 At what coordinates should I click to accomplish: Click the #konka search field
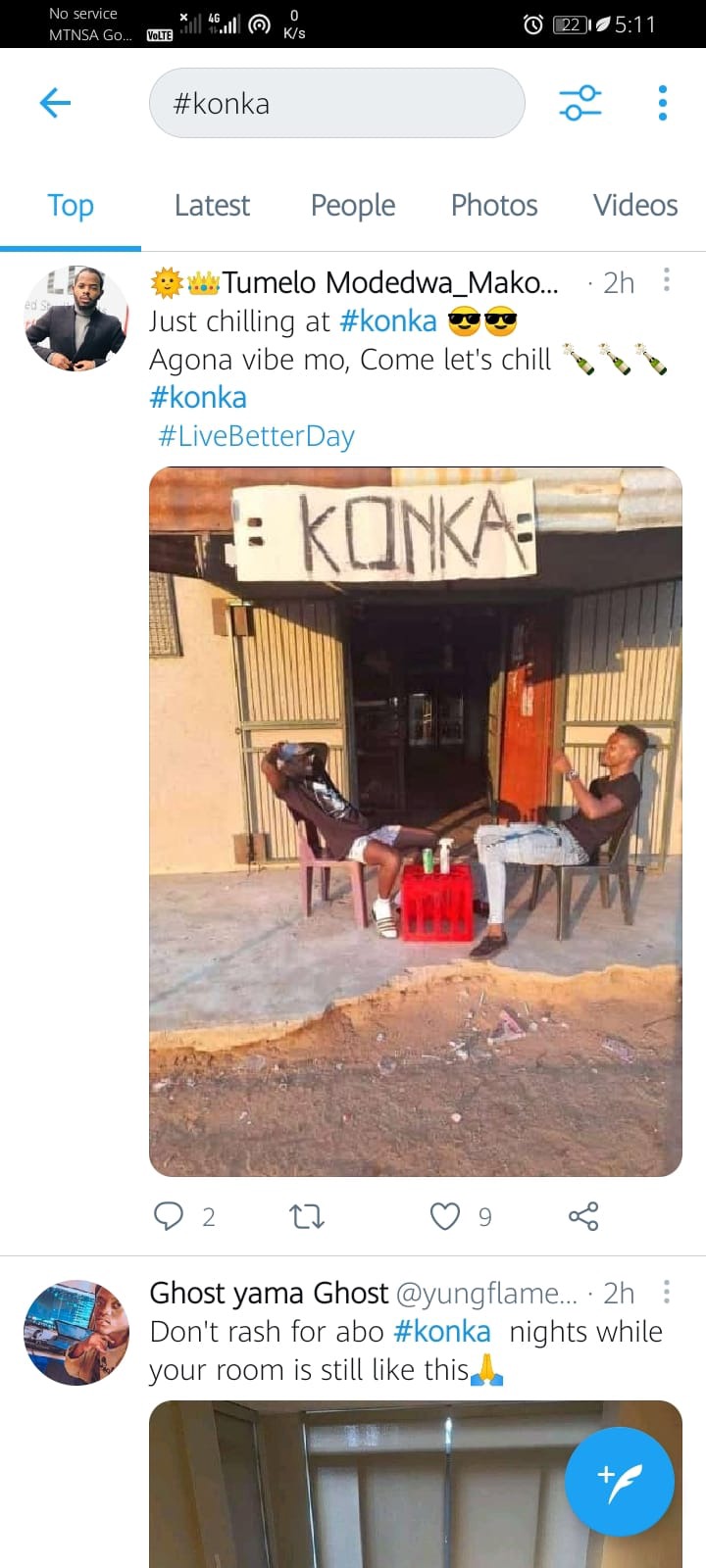pos(337,103)
